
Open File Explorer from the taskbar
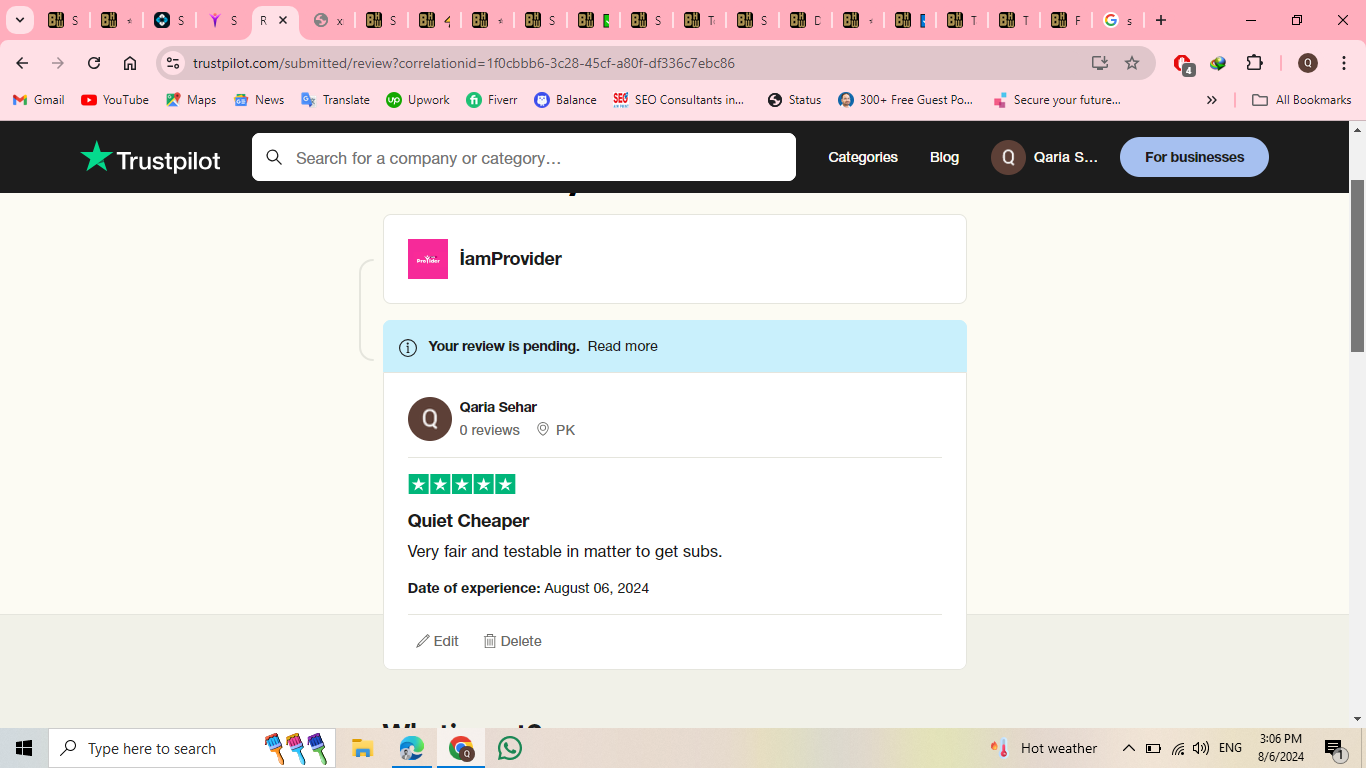(x=362, y=748)
